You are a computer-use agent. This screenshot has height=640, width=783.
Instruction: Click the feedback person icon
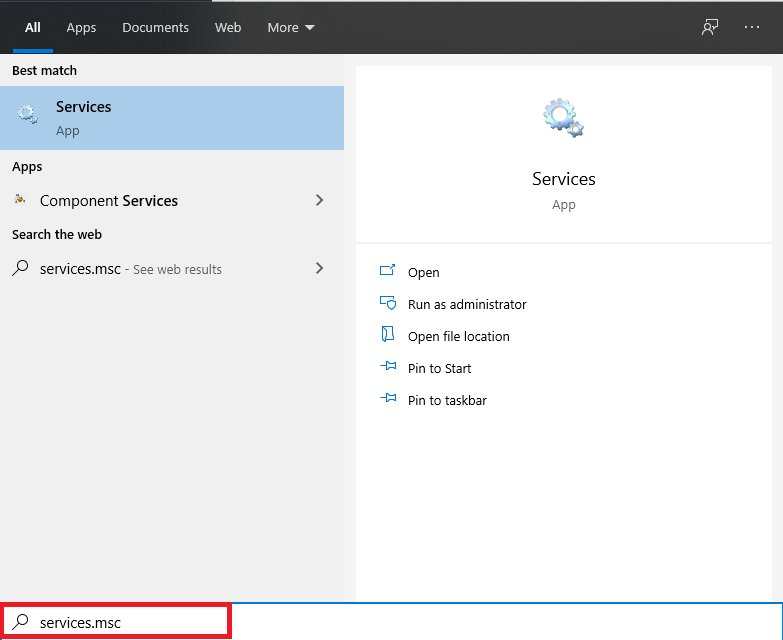710,27
